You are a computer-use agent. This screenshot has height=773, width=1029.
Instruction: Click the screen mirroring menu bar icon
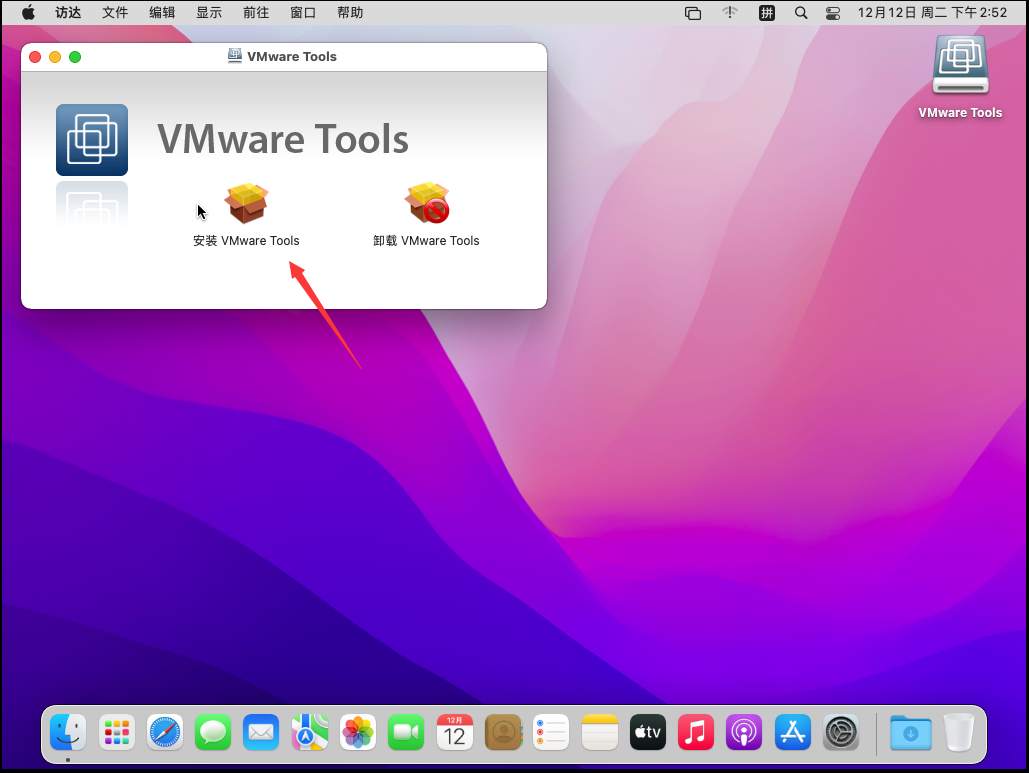(693, 13)
